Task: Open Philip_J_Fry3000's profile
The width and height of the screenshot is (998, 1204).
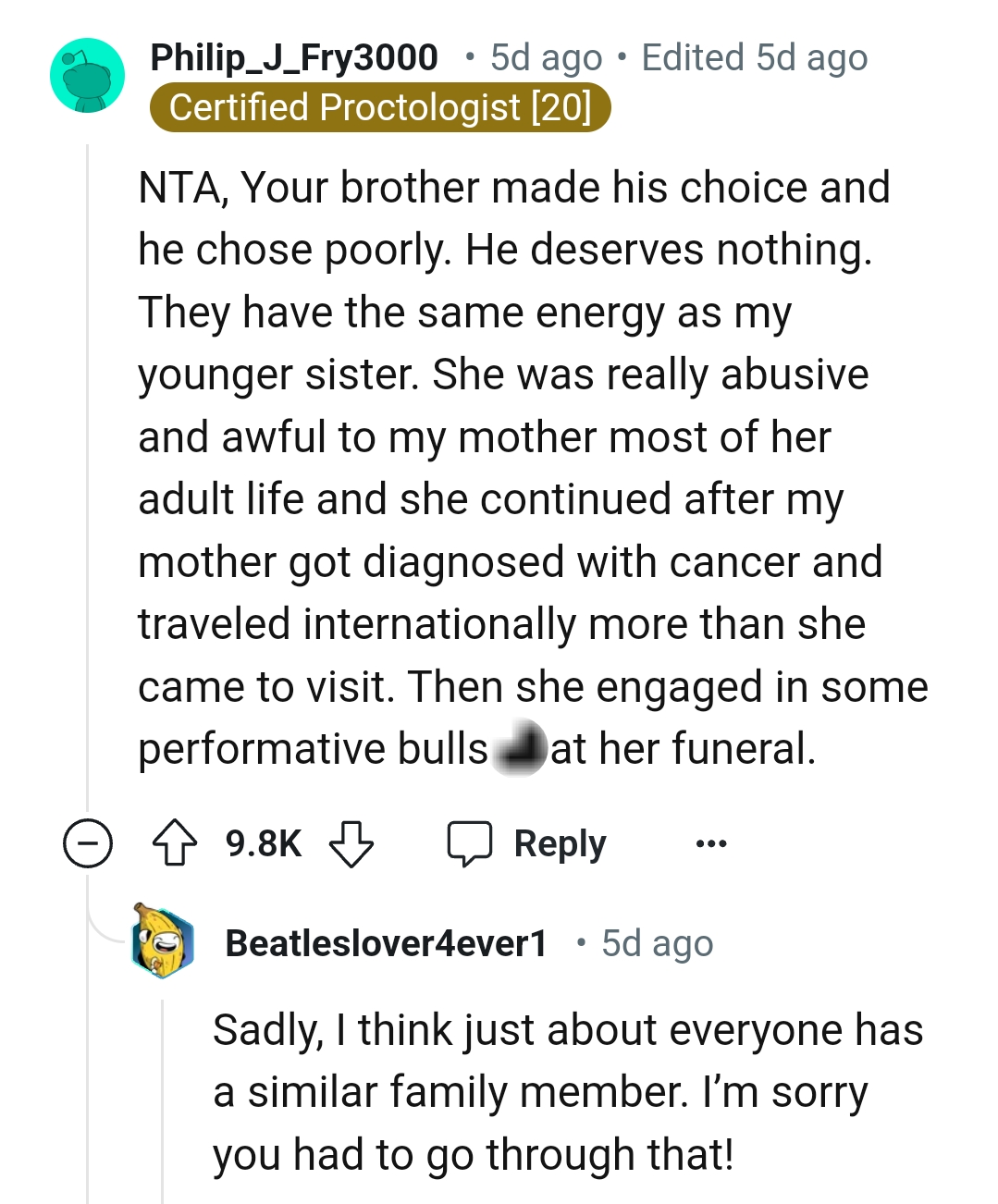Action: [294, 57]
